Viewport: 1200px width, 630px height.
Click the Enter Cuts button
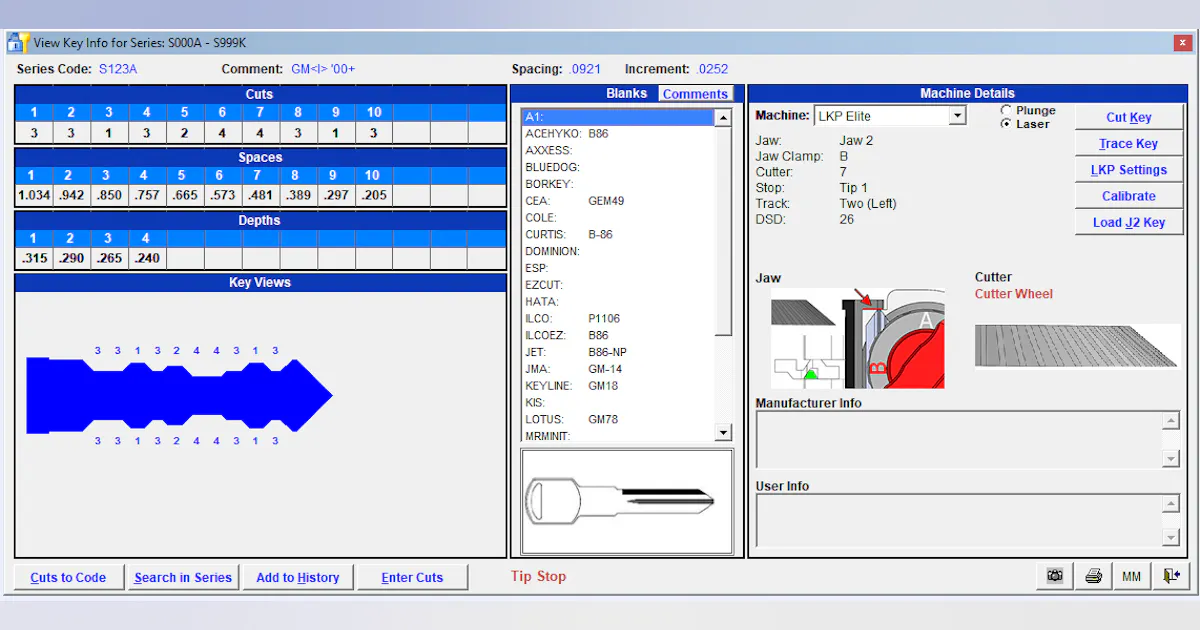click(412, 577)
